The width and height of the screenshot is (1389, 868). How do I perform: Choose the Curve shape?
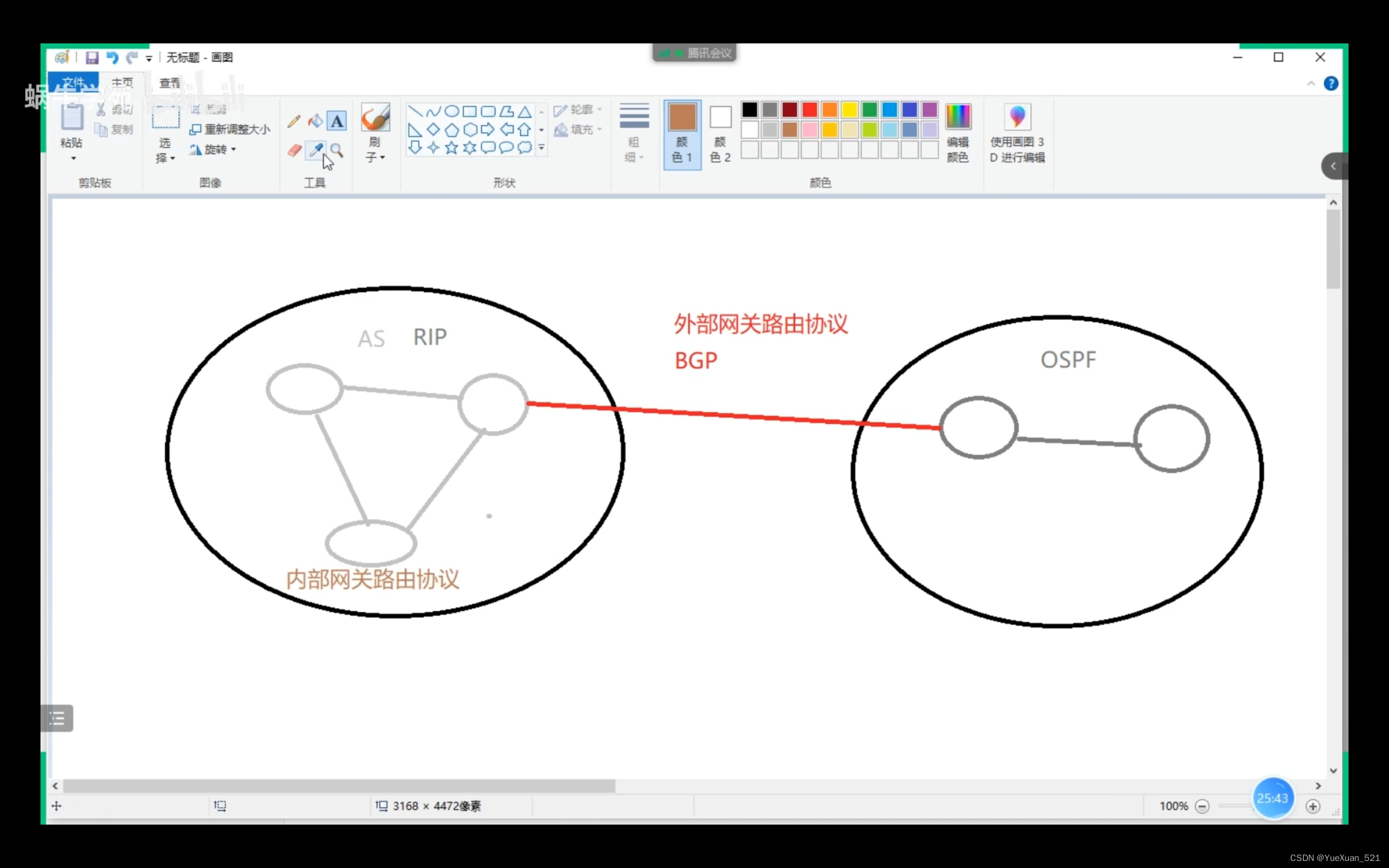434,111
